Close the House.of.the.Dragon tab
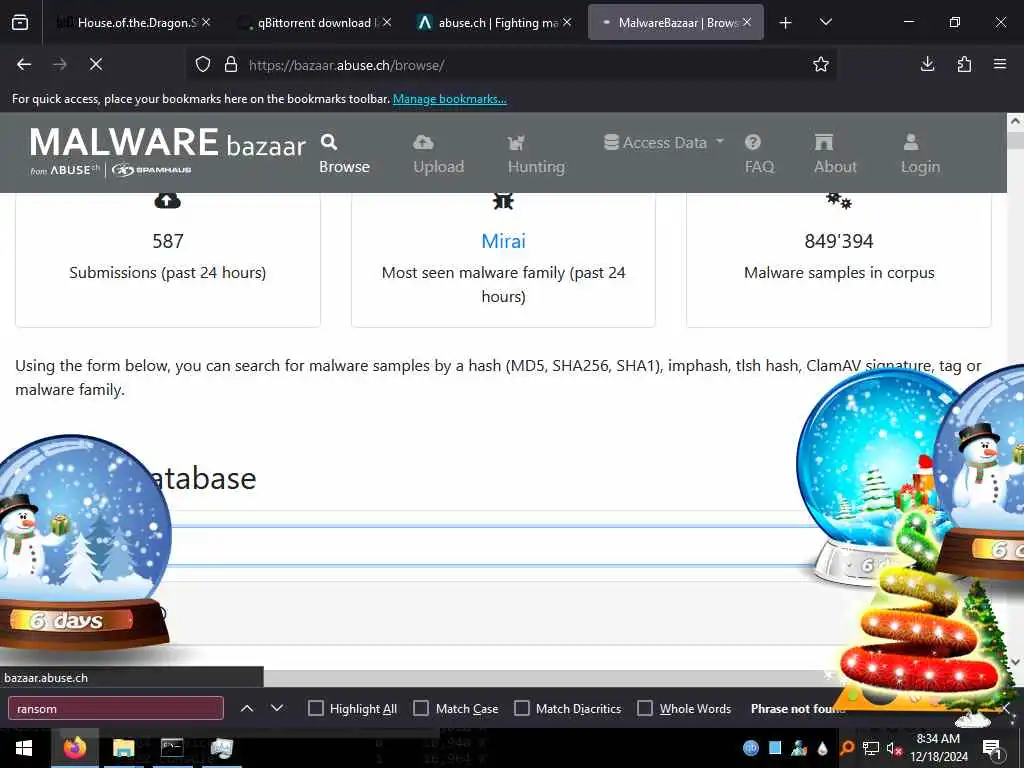Viewport: 1024px width, 768px height. [x=206, y=22]
